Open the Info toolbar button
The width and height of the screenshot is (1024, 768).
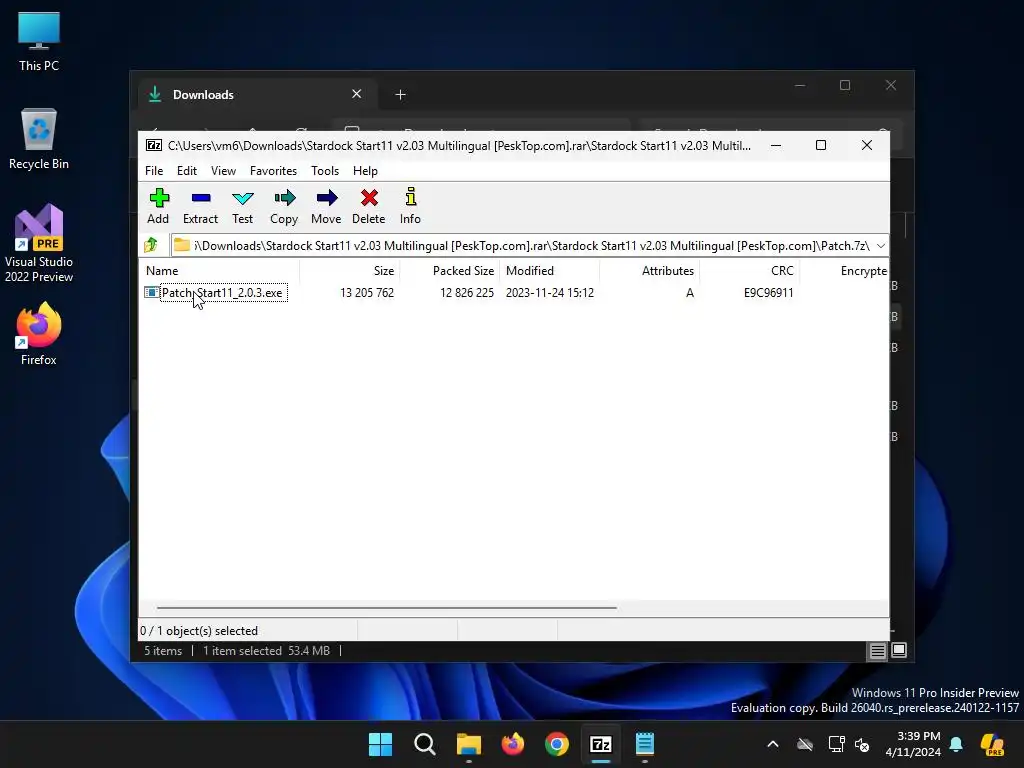pos(410,206)
